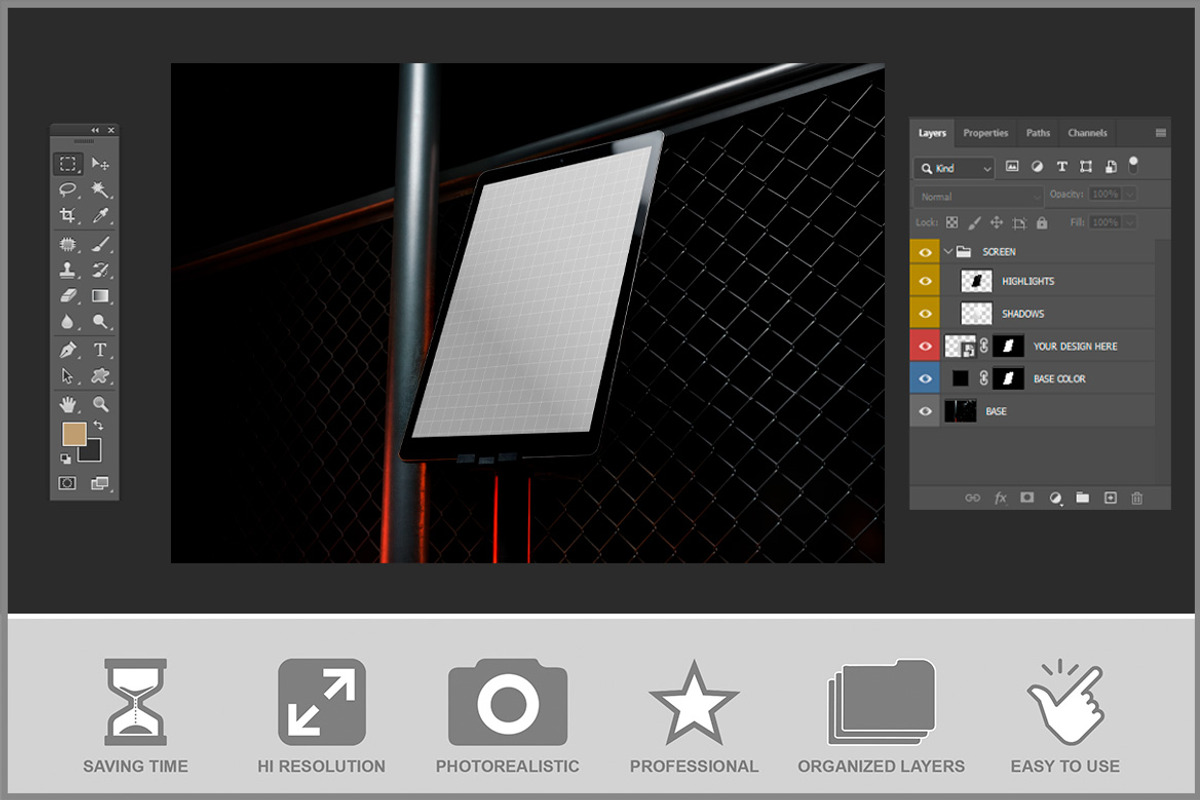The height and width of the screenshot is (800, 1200).
Task: Switch to the Channels tab
Action: point(1087,133)
